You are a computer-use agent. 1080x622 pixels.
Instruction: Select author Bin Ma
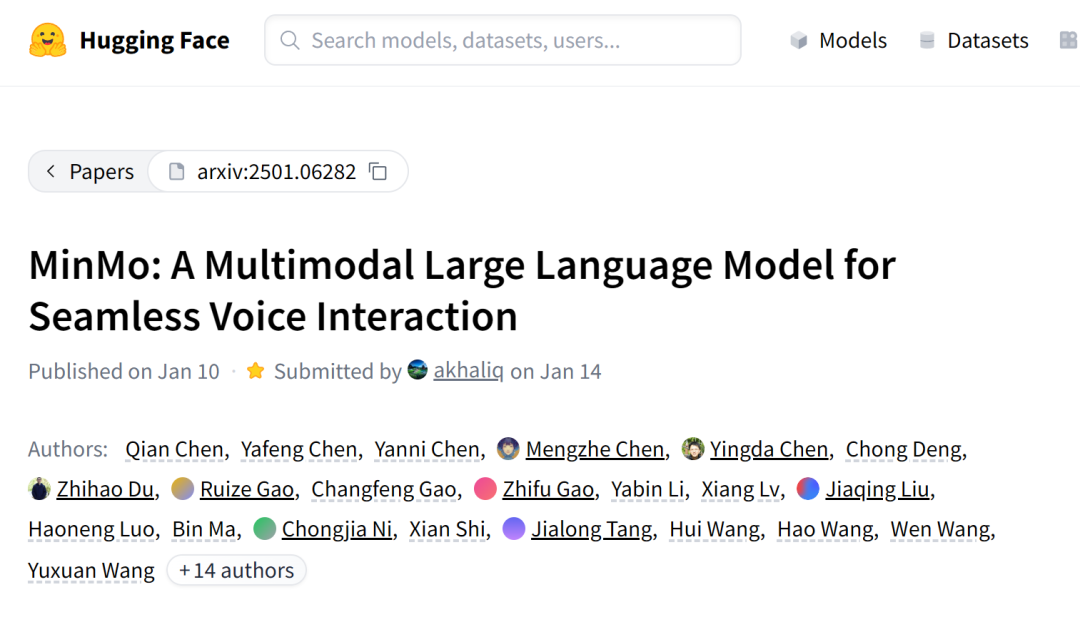point(204,529)
